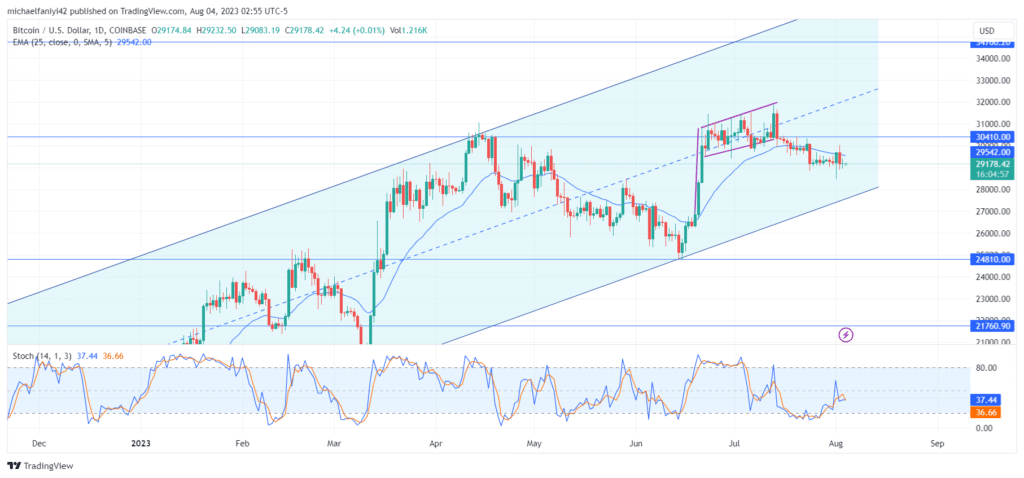Screen dimensions: 1024x478
Task: Click the TradingView logo at the bottom left
Action: [x=40, y=466]
